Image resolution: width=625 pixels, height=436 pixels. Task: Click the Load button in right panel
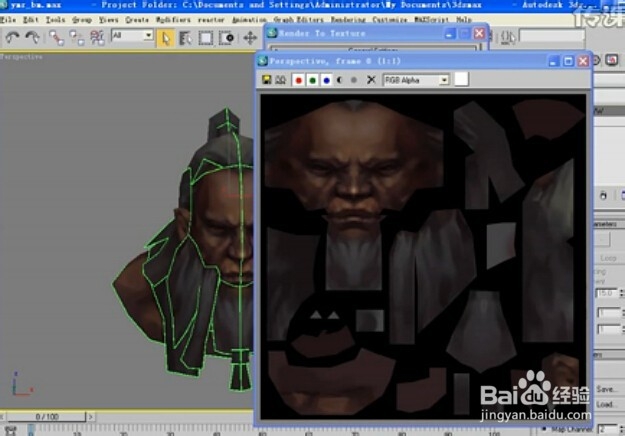(x=608, y=405)
